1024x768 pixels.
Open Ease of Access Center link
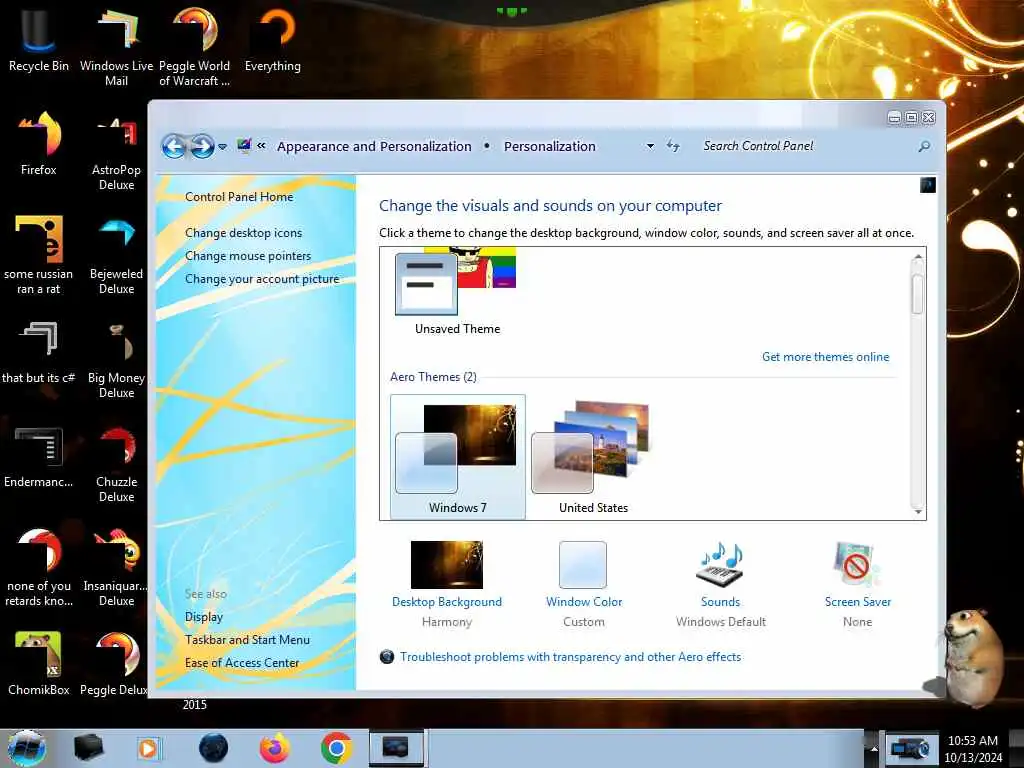click(242, 663)
